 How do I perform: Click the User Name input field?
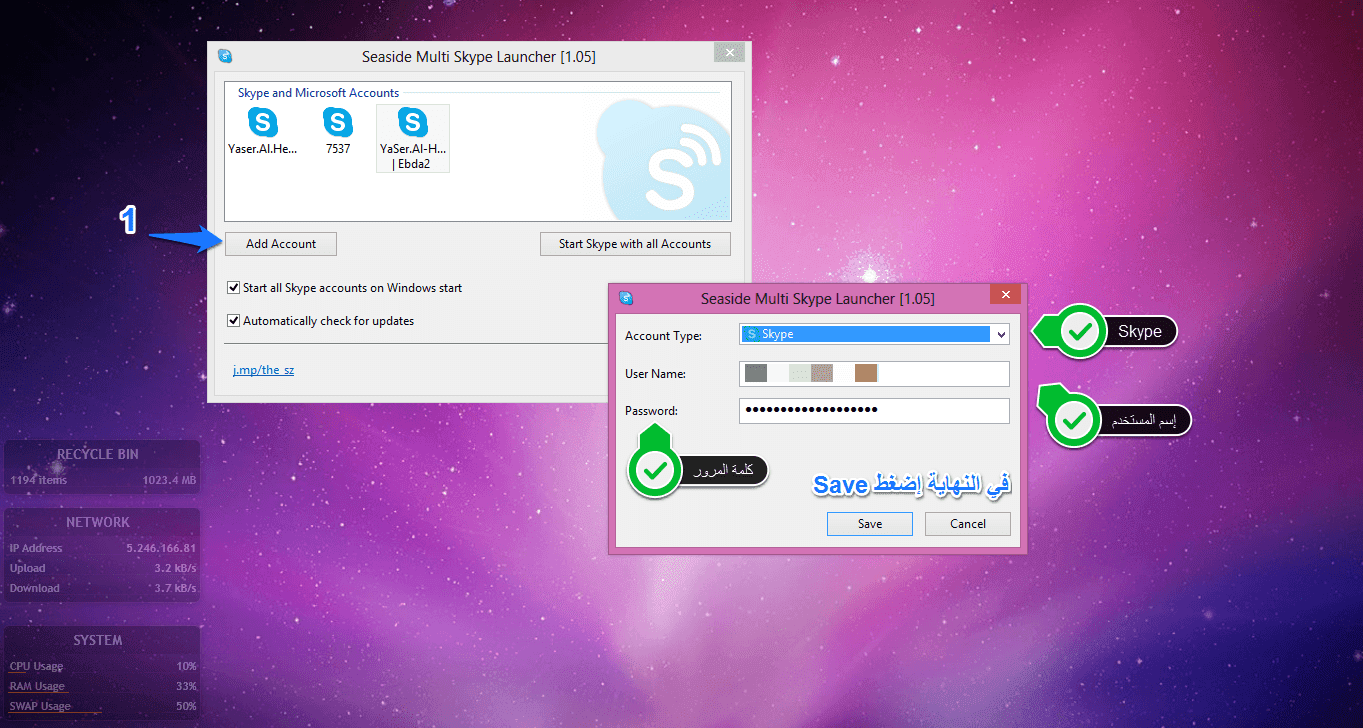click(874, 374)
